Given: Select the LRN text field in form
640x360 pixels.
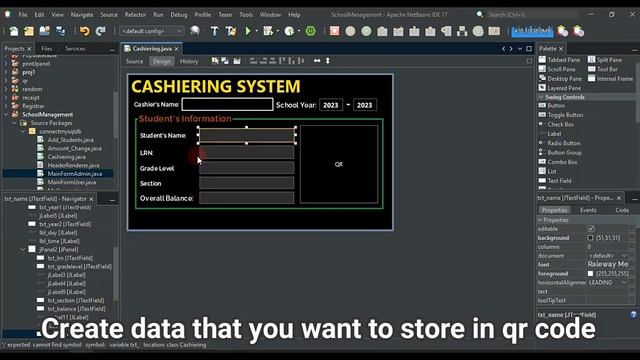Looking at the screenshot, I should pos(247,153).
